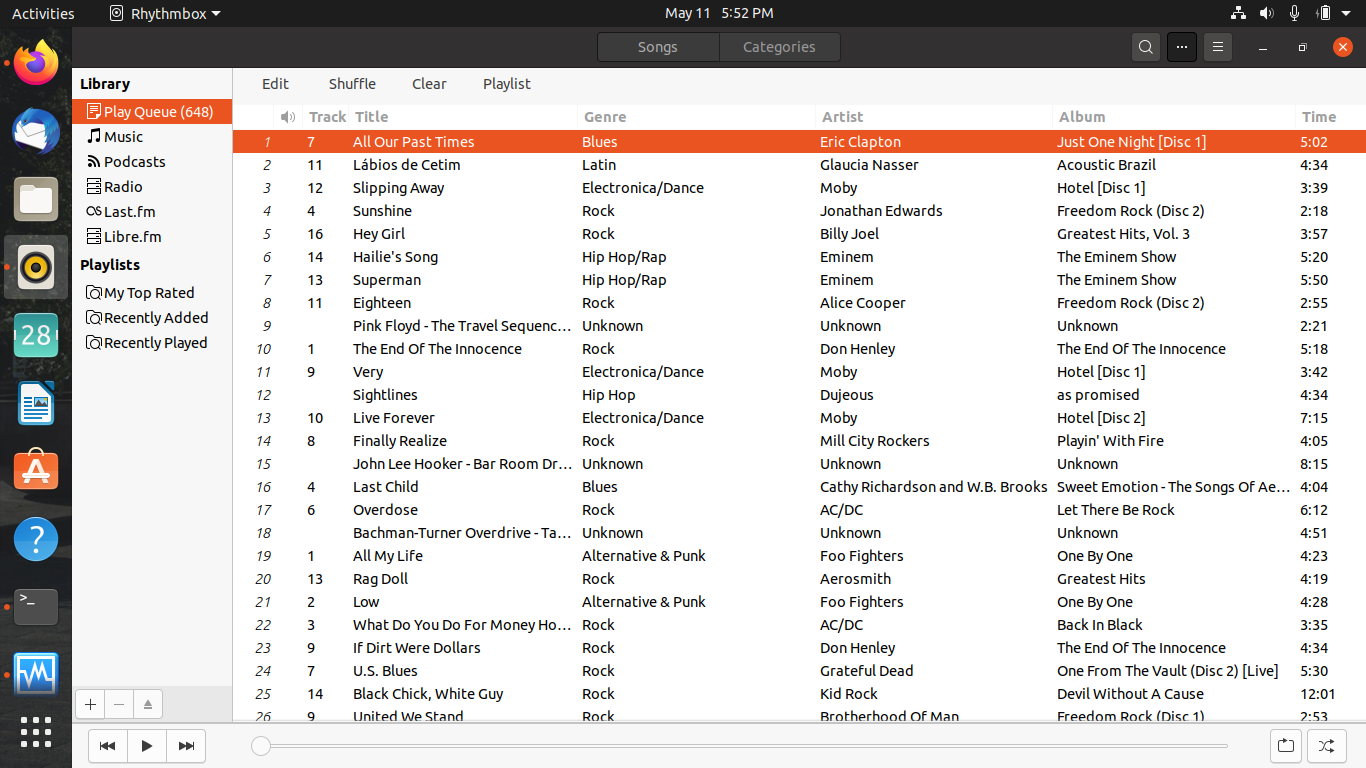Open the Music library source
The height and width of the screenshot is (768, 1366).
tap(152, 137)
